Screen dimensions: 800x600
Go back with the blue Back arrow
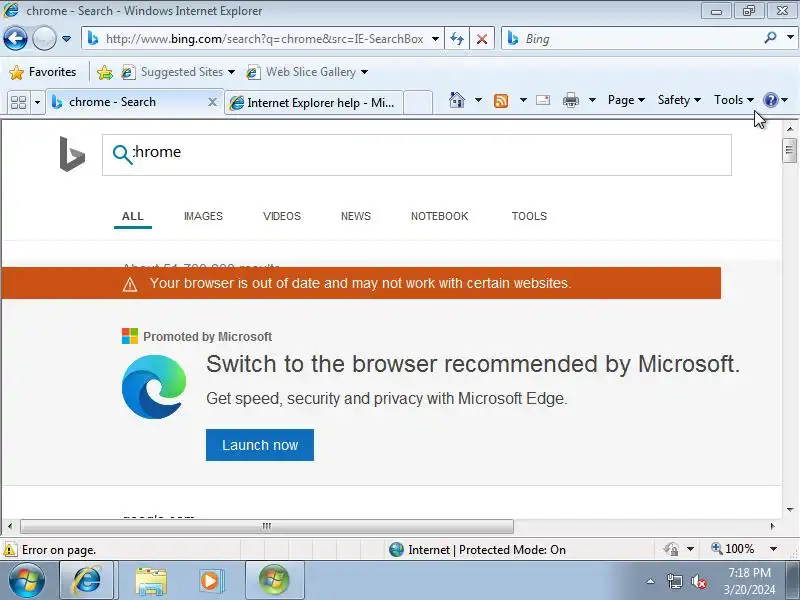[x=15, y=39]
